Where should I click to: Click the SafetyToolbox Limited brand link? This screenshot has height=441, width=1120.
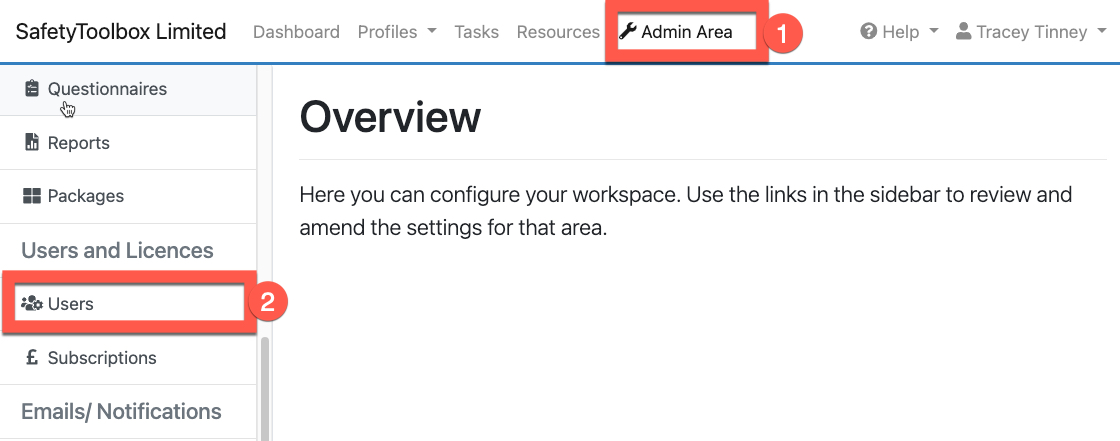pos(121,32)
